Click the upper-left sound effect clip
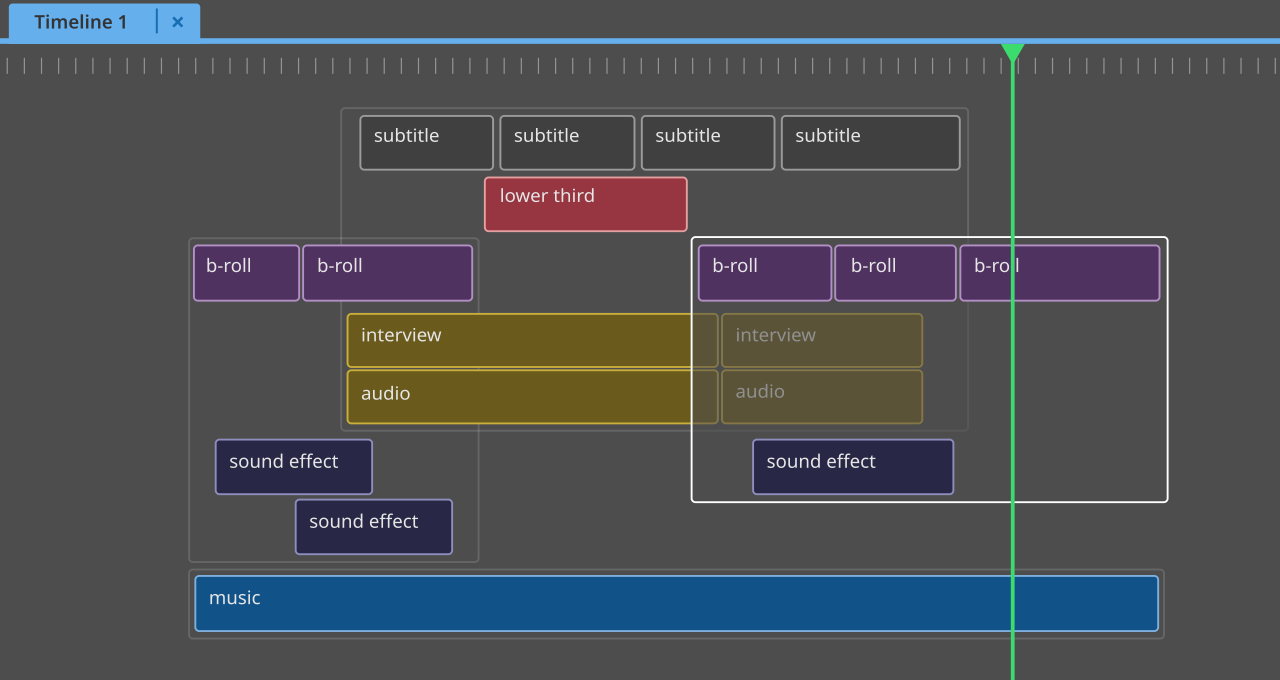Viewport: 1280px width, 680px height. coord(293,466)
